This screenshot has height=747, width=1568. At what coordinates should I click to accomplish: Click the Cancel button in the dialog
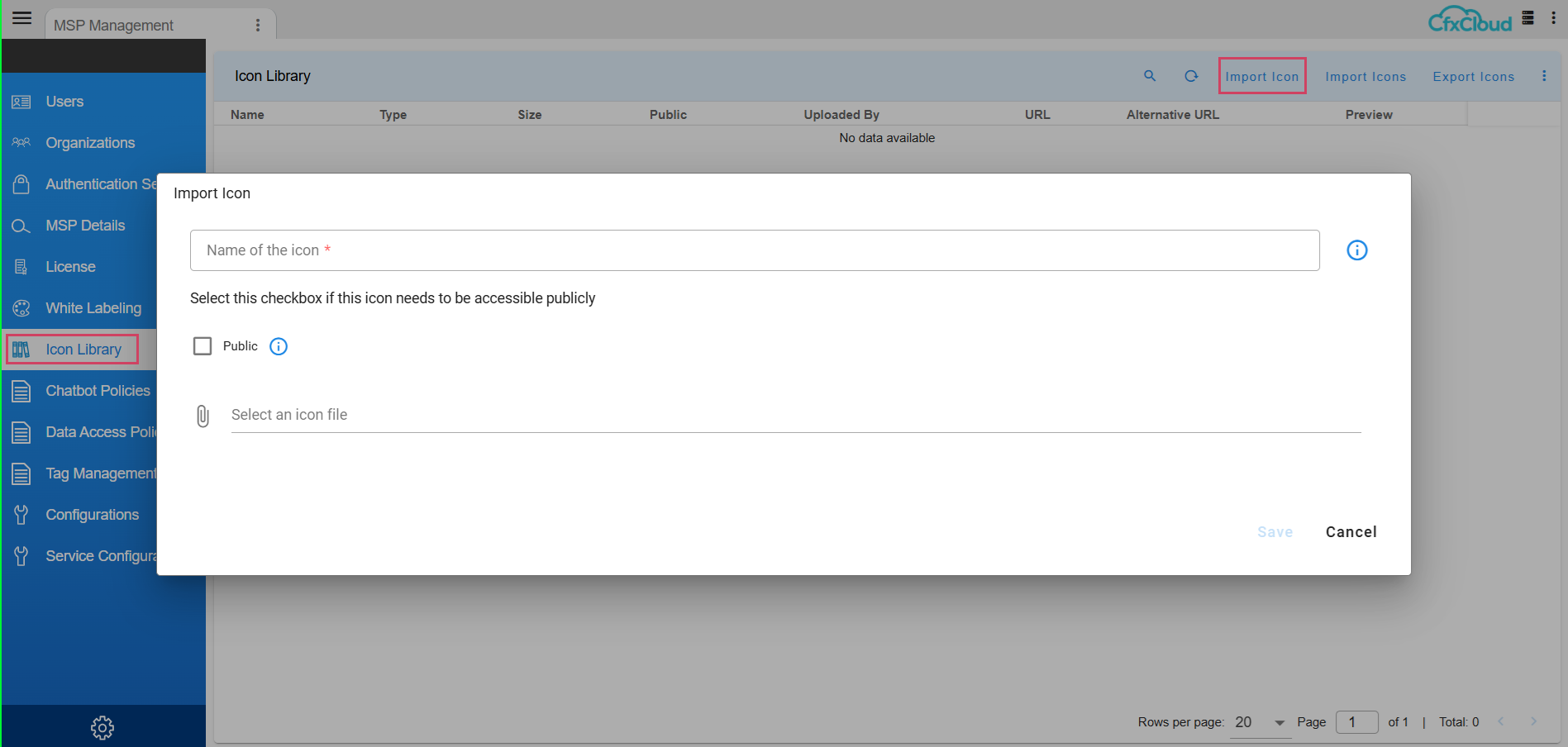point(1351,532)
